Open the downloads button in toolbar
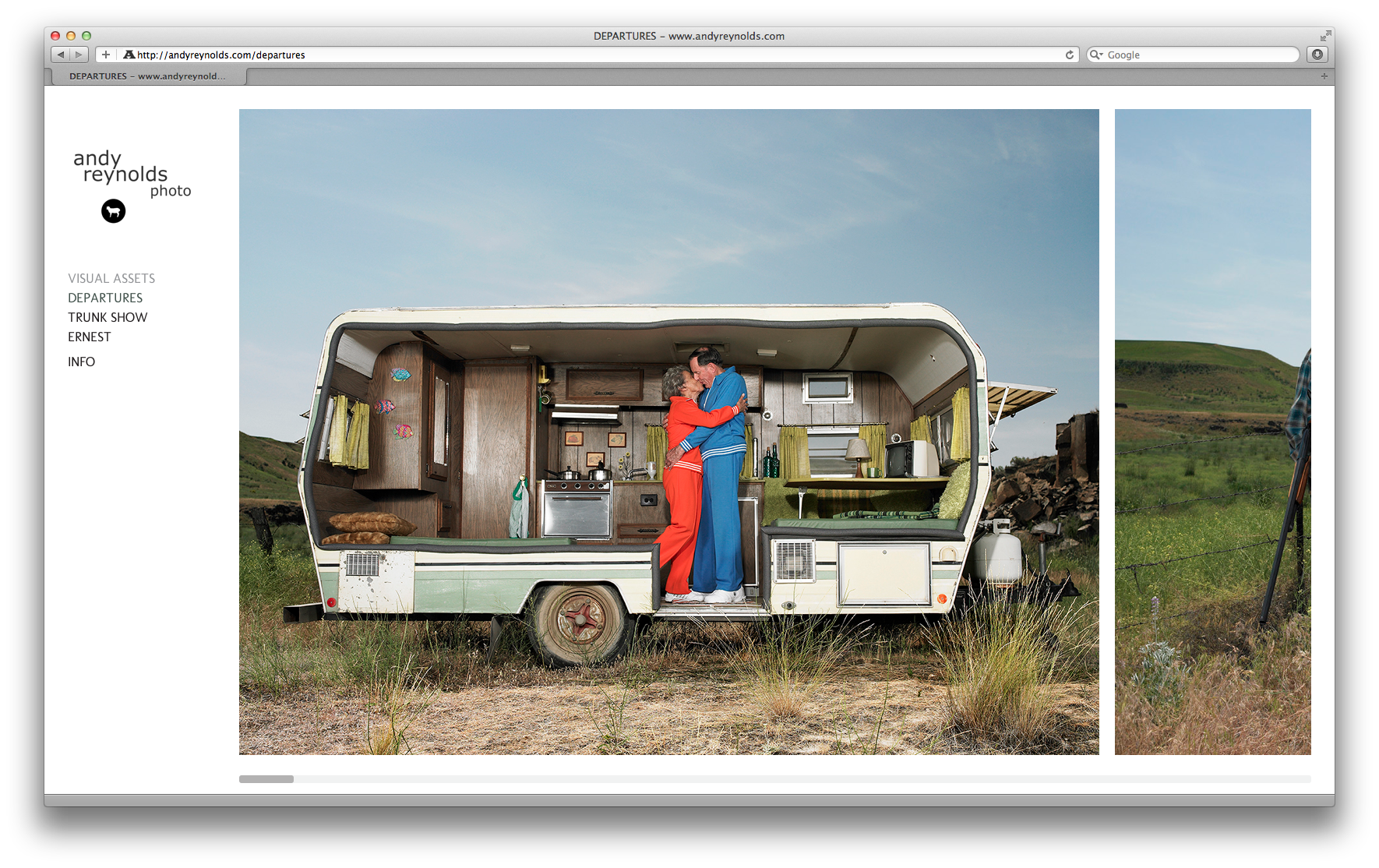Screen dimensions: 1379x868 tap(1317, 55)
